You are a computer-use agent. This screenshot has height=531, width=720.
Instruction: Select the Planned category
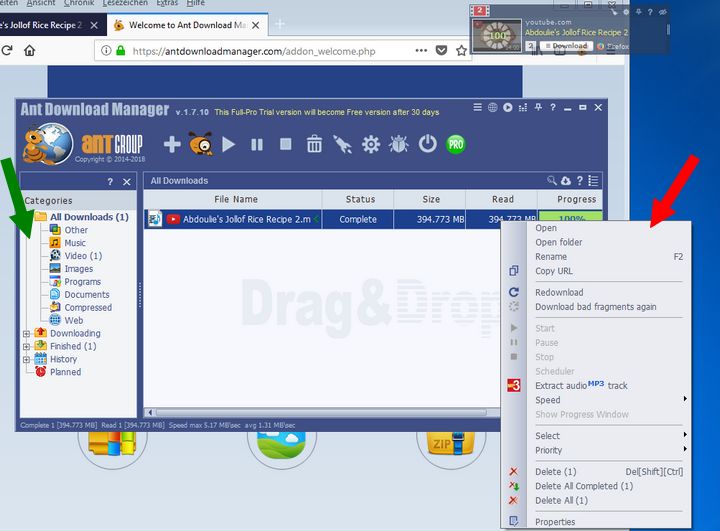coord(65,372)
